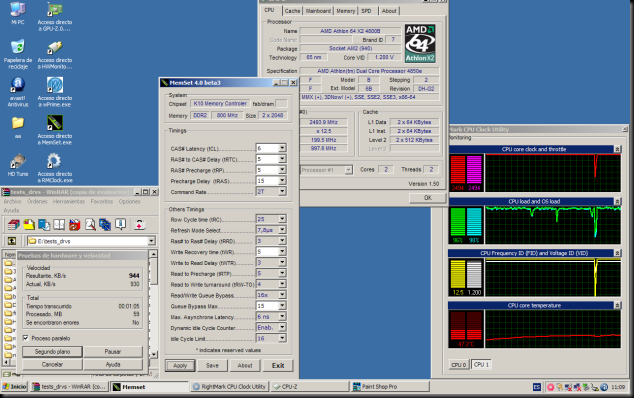Viewport: 634px width, 398px height.
Task: Open the 'aa' folder on the desktop
Action: (18, 127)
